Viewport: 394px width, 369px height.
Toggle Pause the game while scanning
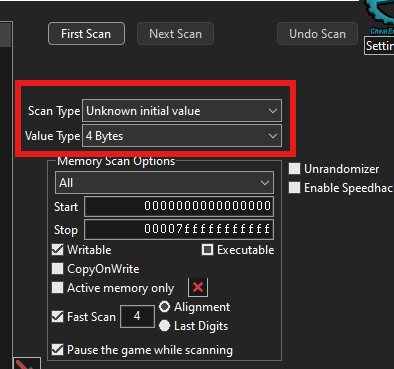tap(57, 350)
